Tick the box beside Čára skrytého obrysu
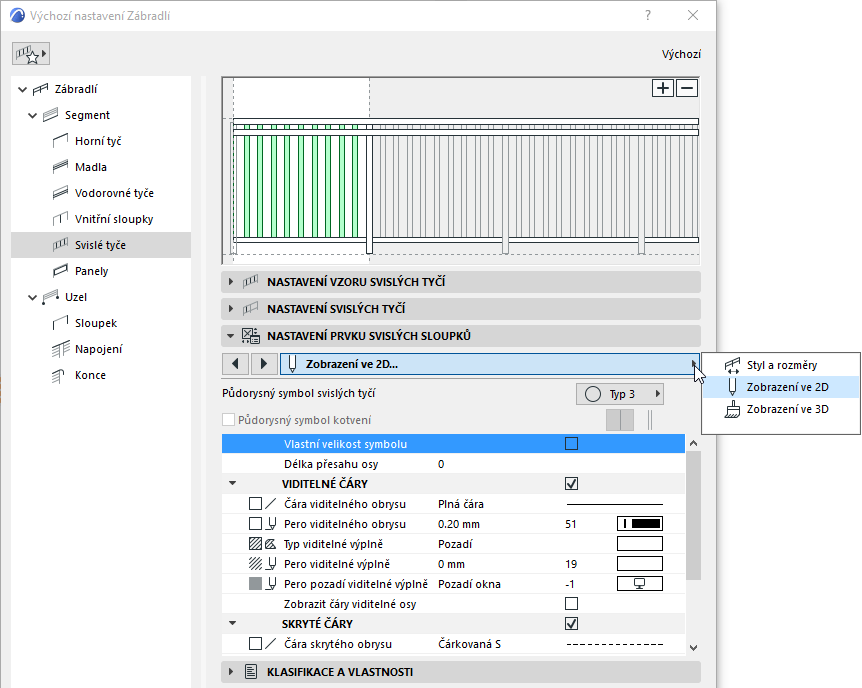This screenshot has width=862, height=688. [255, 643]
